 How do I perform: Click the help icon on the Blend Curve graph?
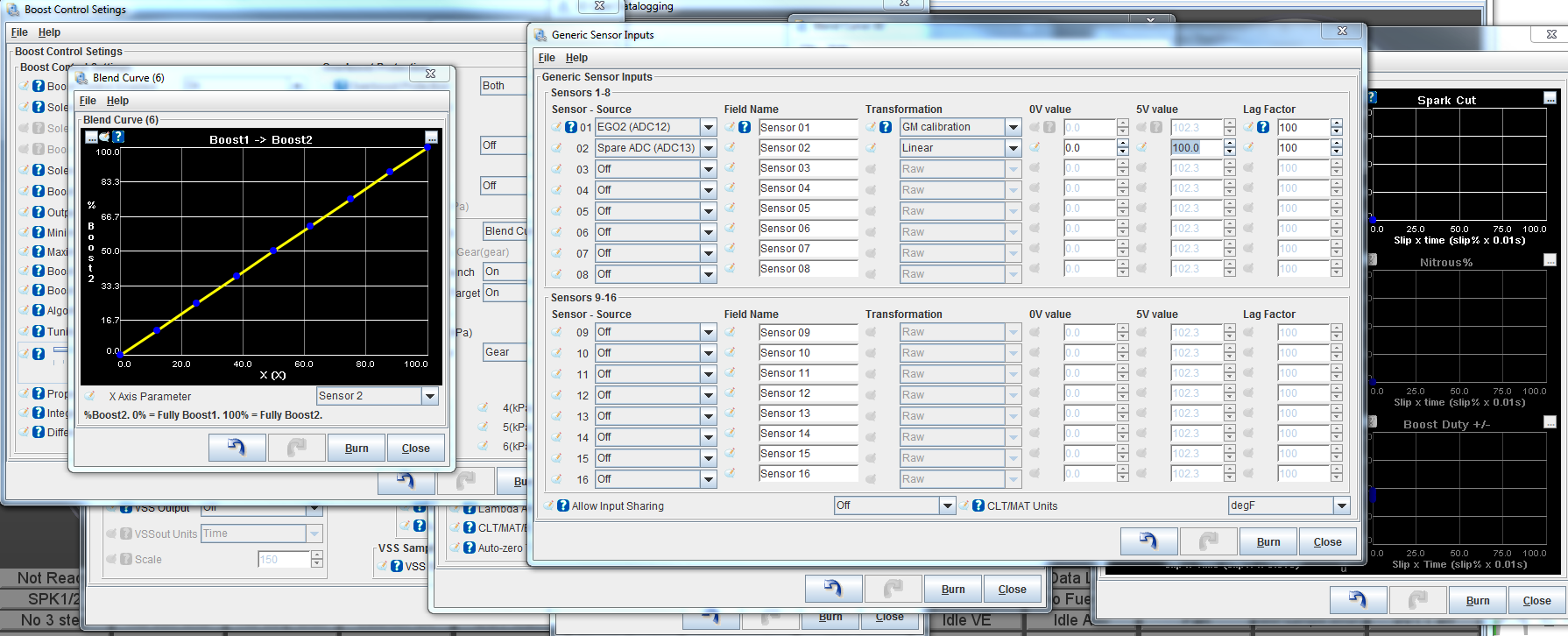pyautogui.click(x=118, y=137)
